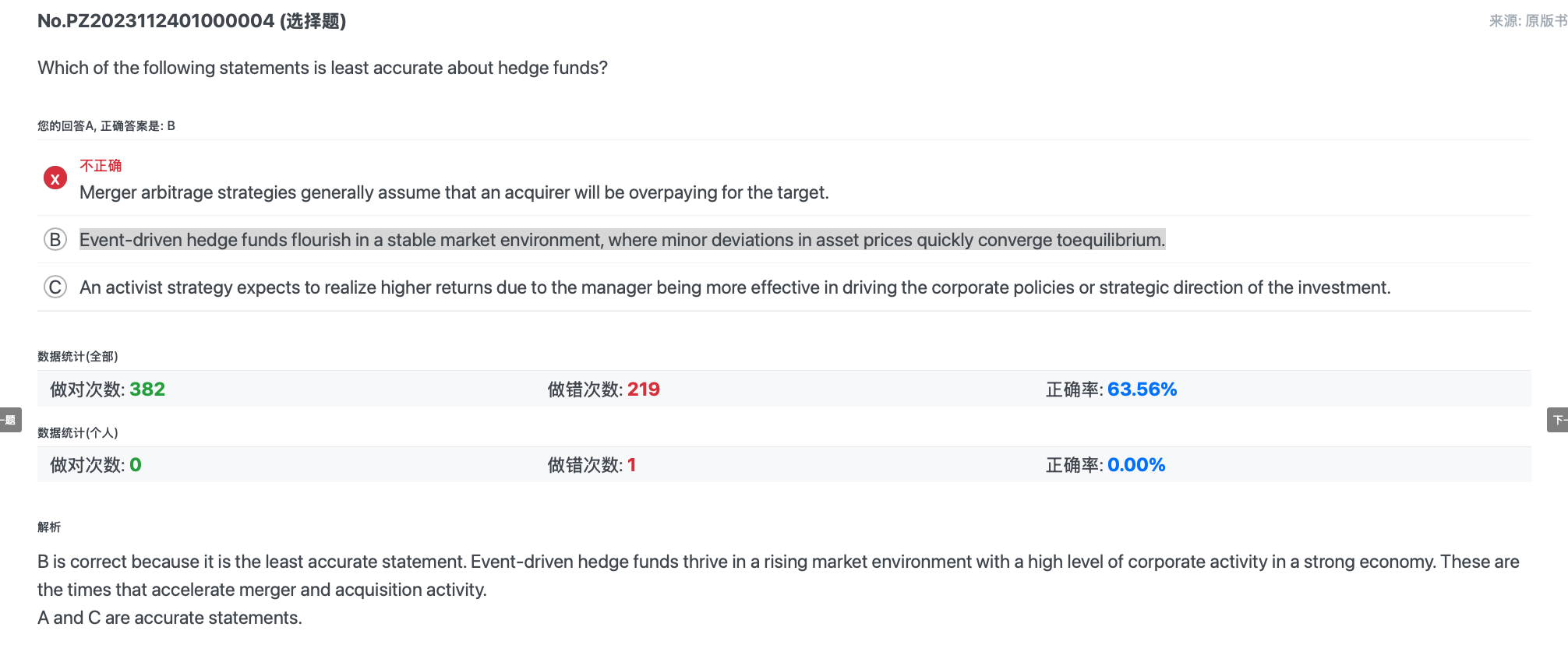This screenshot has width=1568, height=666.
Task: Click the 来源: 原版书 source label
Action: (1527, 21)
